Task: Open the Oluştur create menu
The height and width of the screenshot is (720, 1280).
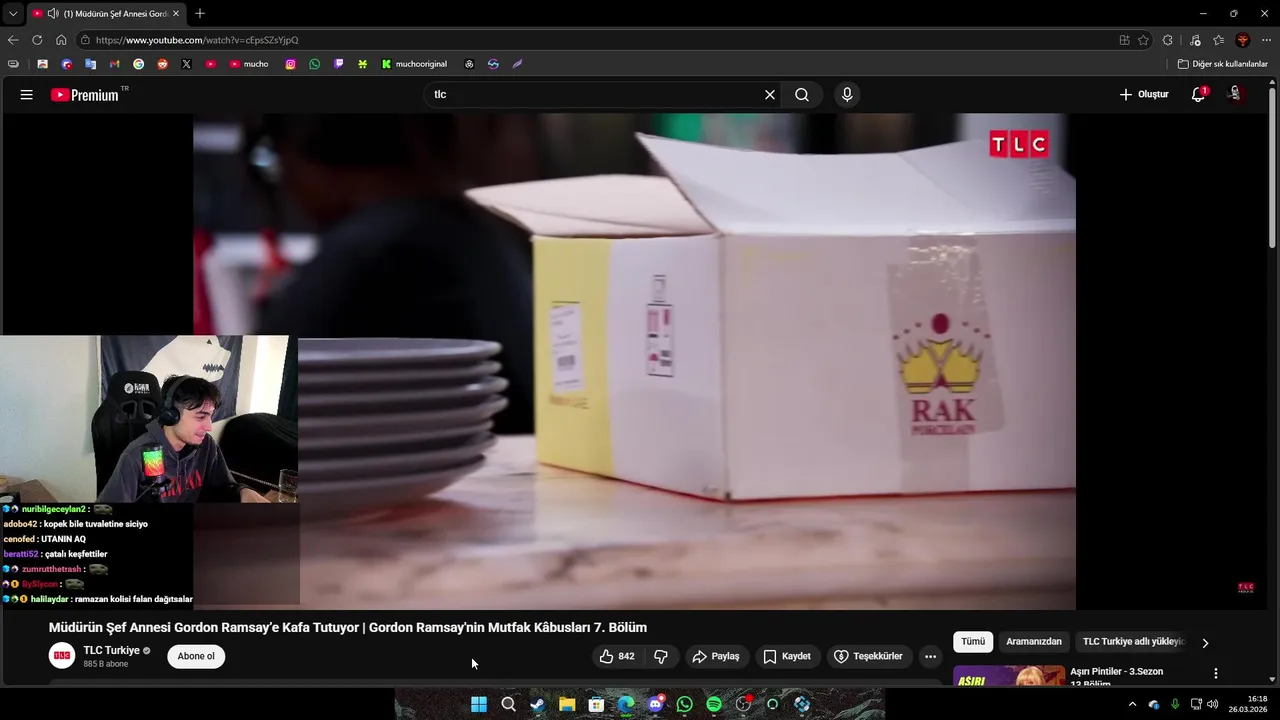Action: (x=1143, y=94)
